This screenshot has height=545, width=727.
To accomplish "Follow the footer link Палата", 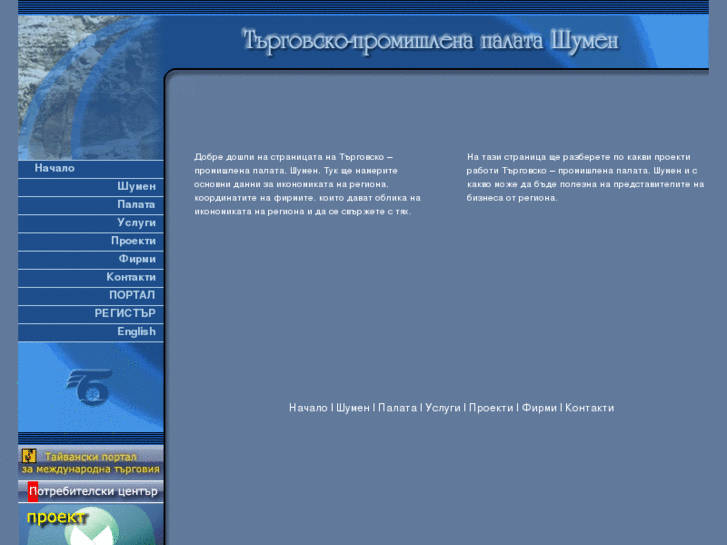I will point(397,408).
